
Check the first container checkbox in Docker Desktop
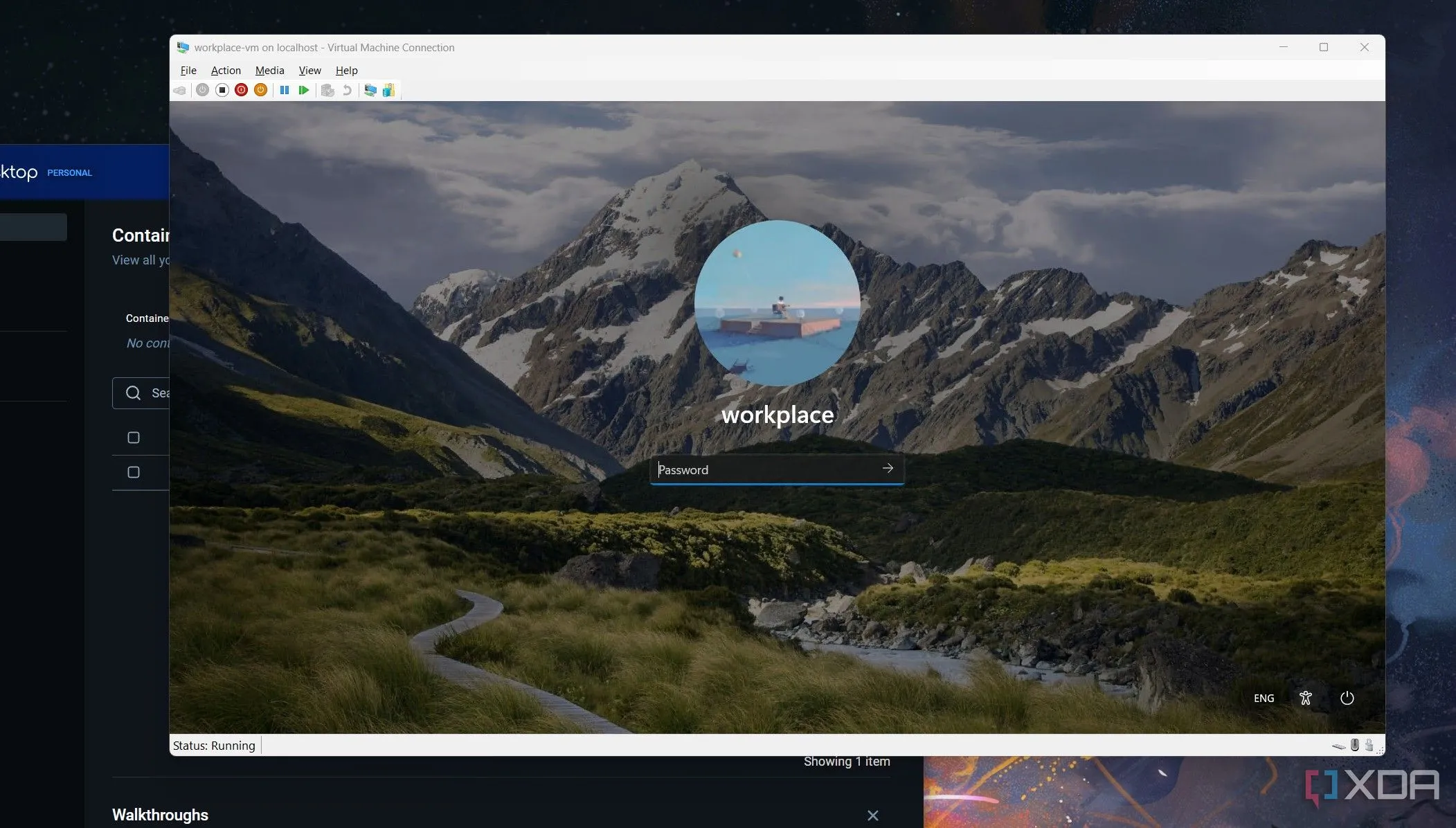[134, 437]
